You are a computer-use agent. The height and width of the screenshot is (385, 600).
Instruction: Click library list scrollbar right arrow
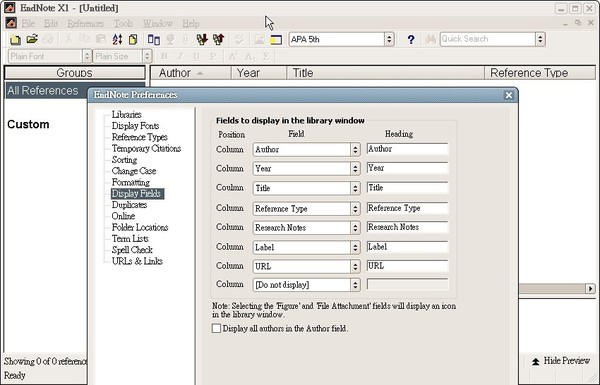pyautogui.click(x=590, y=289)
